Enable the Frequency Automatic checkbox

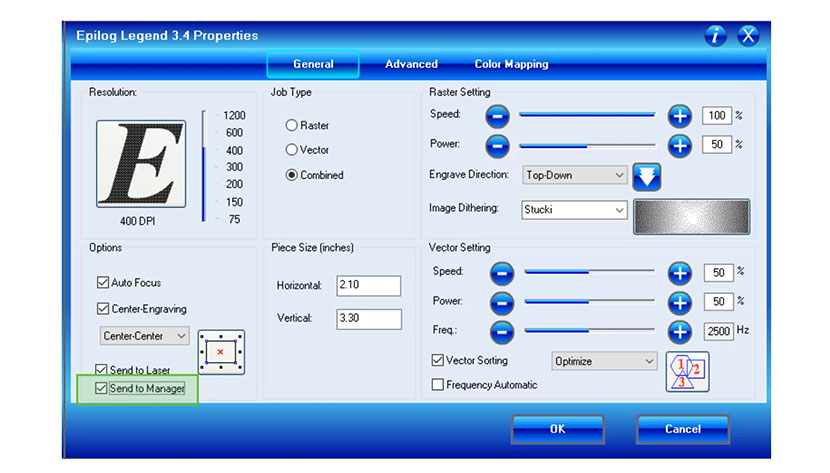(x=437, y=385)
